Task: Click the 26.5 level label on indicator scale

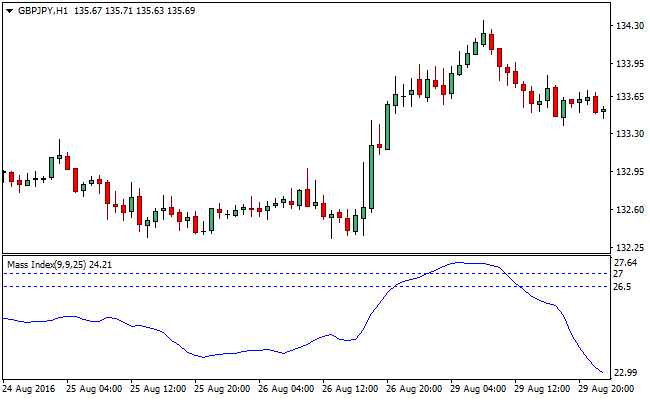Action: click(x=623, y=287)
